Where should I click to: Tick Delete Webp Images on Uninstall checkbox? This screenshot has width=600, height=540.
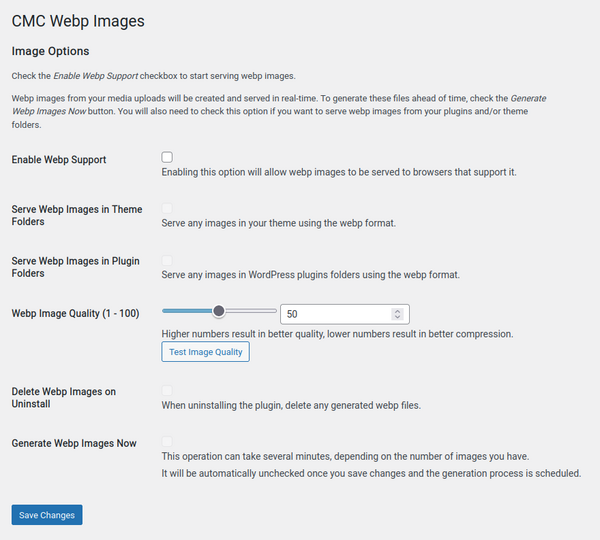pos(167,390)
